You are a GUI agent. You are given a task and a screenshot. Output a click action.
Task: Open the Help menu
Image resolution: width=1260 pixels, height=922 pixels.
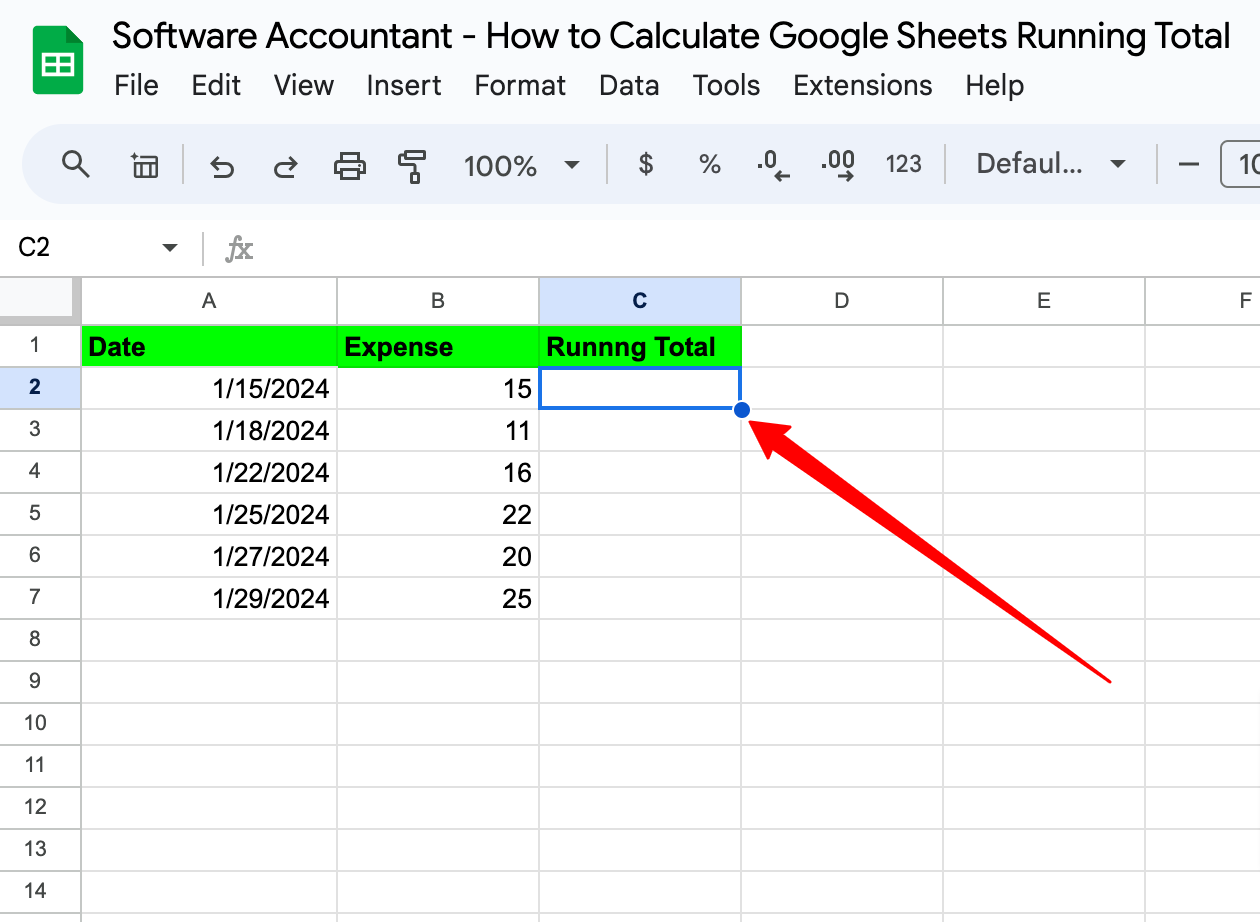995,86
